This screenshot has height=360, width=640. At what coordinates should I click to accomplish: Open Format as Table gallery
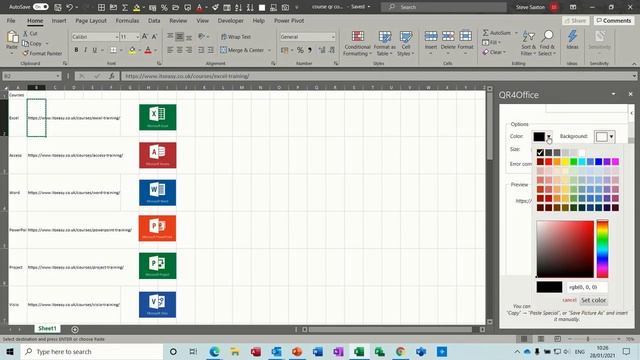tap(384, 43)
